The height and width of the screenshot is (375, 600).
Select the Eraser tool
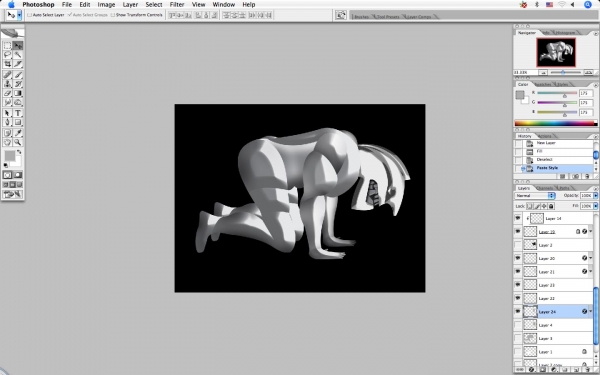[7, 93]
